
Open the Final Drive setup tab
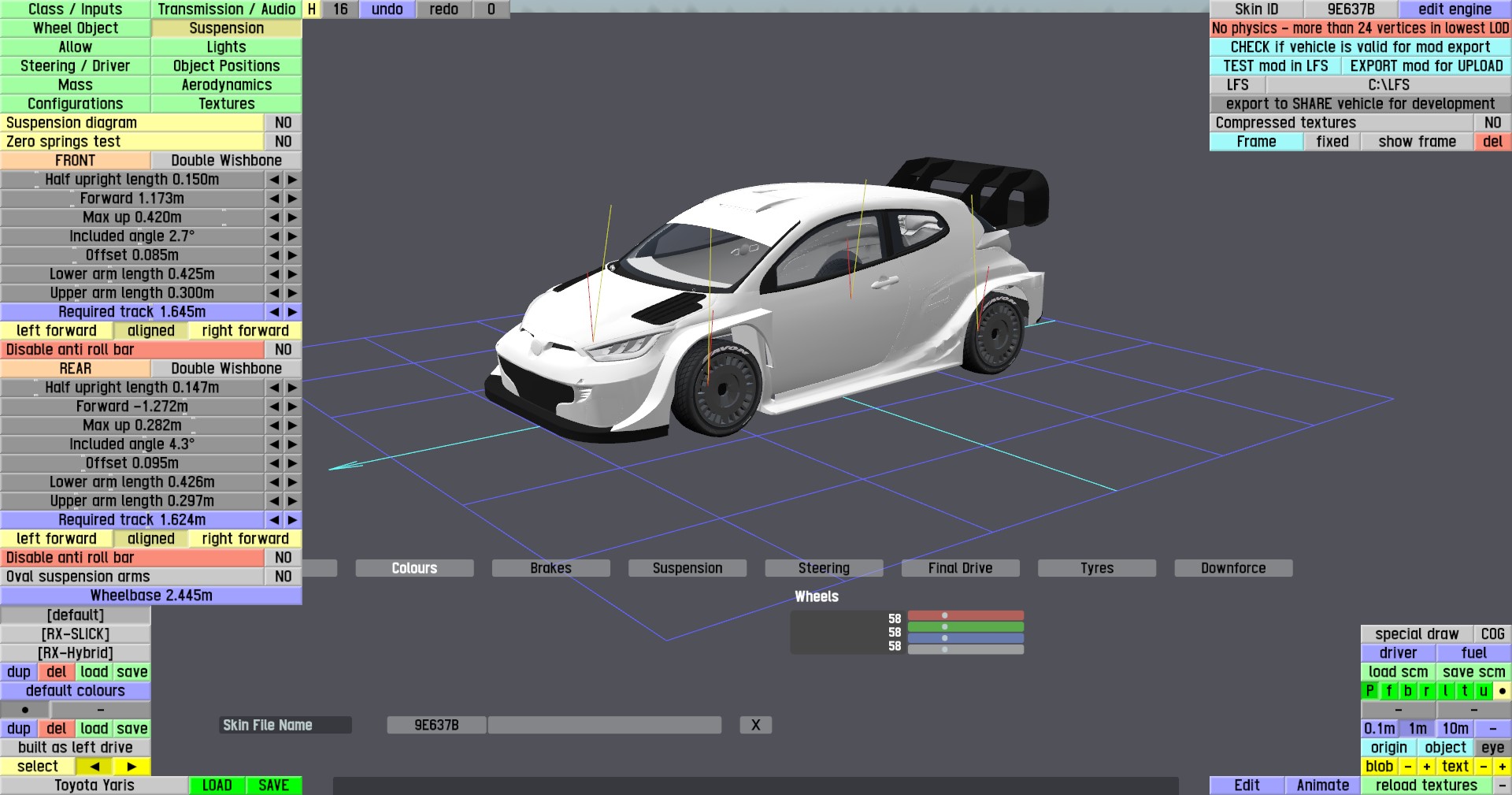point(961,568)
